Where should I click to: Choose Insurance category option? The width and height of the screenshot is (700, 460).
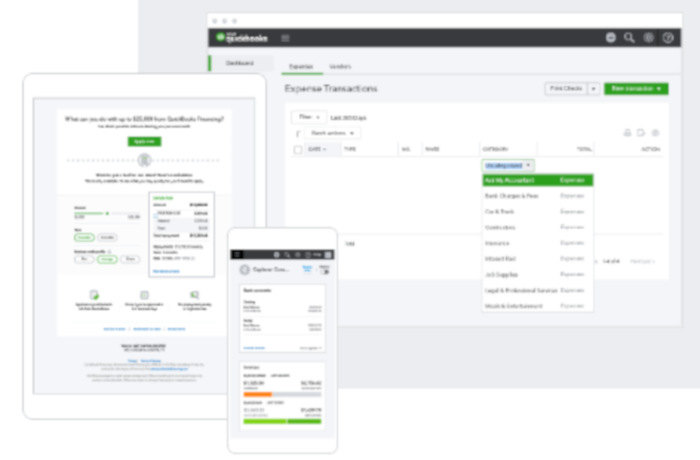538,243
